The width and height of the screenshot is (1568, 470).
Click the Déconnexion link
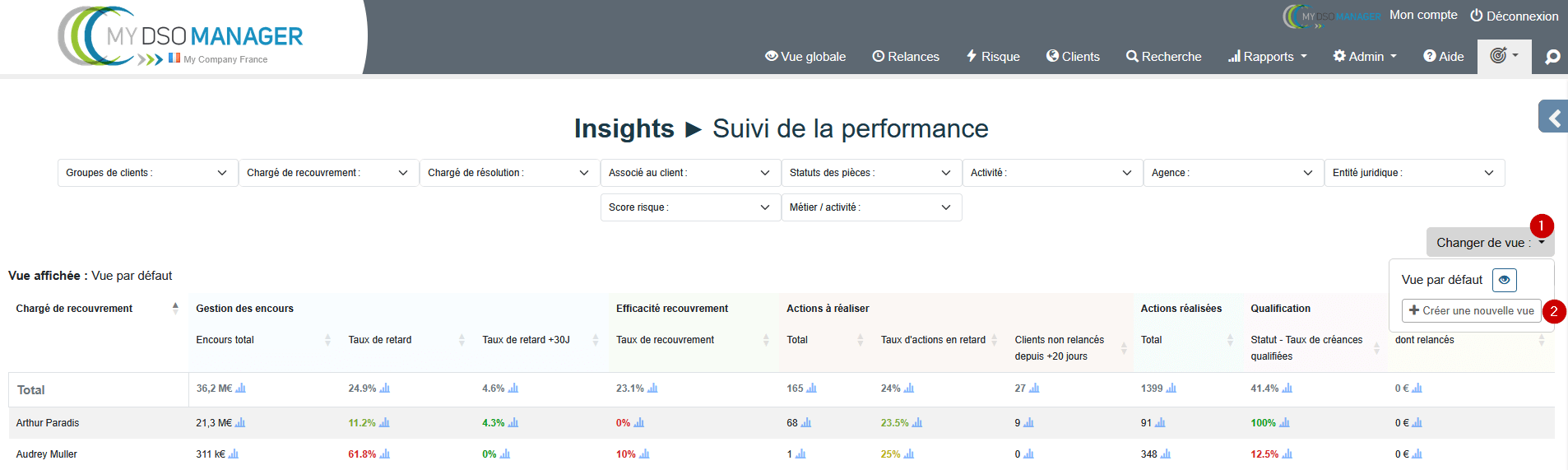click(1514, 16)
